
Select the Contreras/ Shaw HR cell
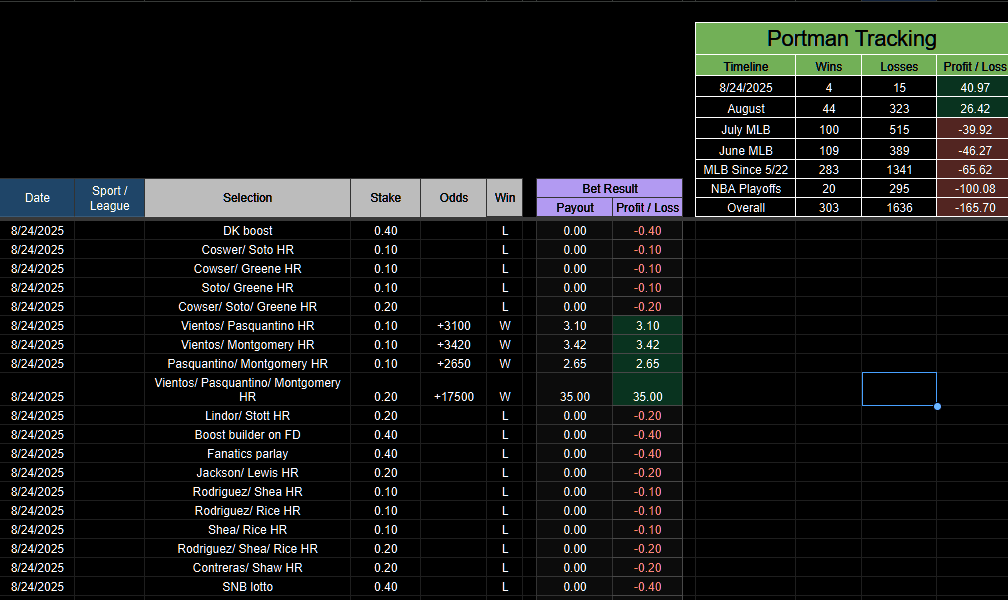(248, 568)
